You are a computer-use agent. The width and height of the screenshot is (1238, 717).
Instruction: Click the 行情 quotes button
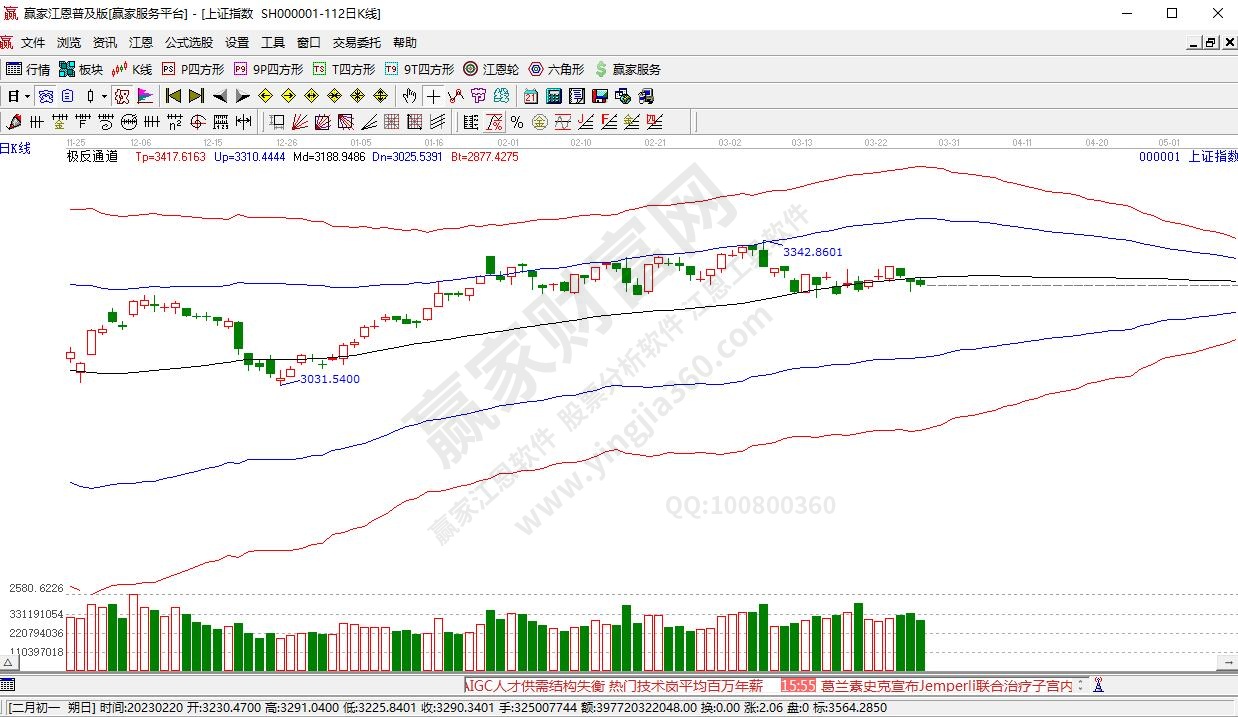click(x=28, y=69)
